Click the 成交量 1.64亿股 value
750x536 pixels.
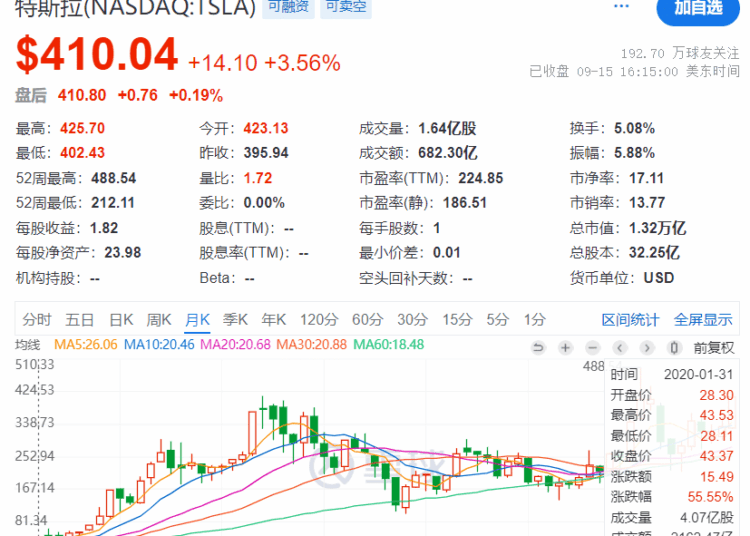tap(447, 128)
